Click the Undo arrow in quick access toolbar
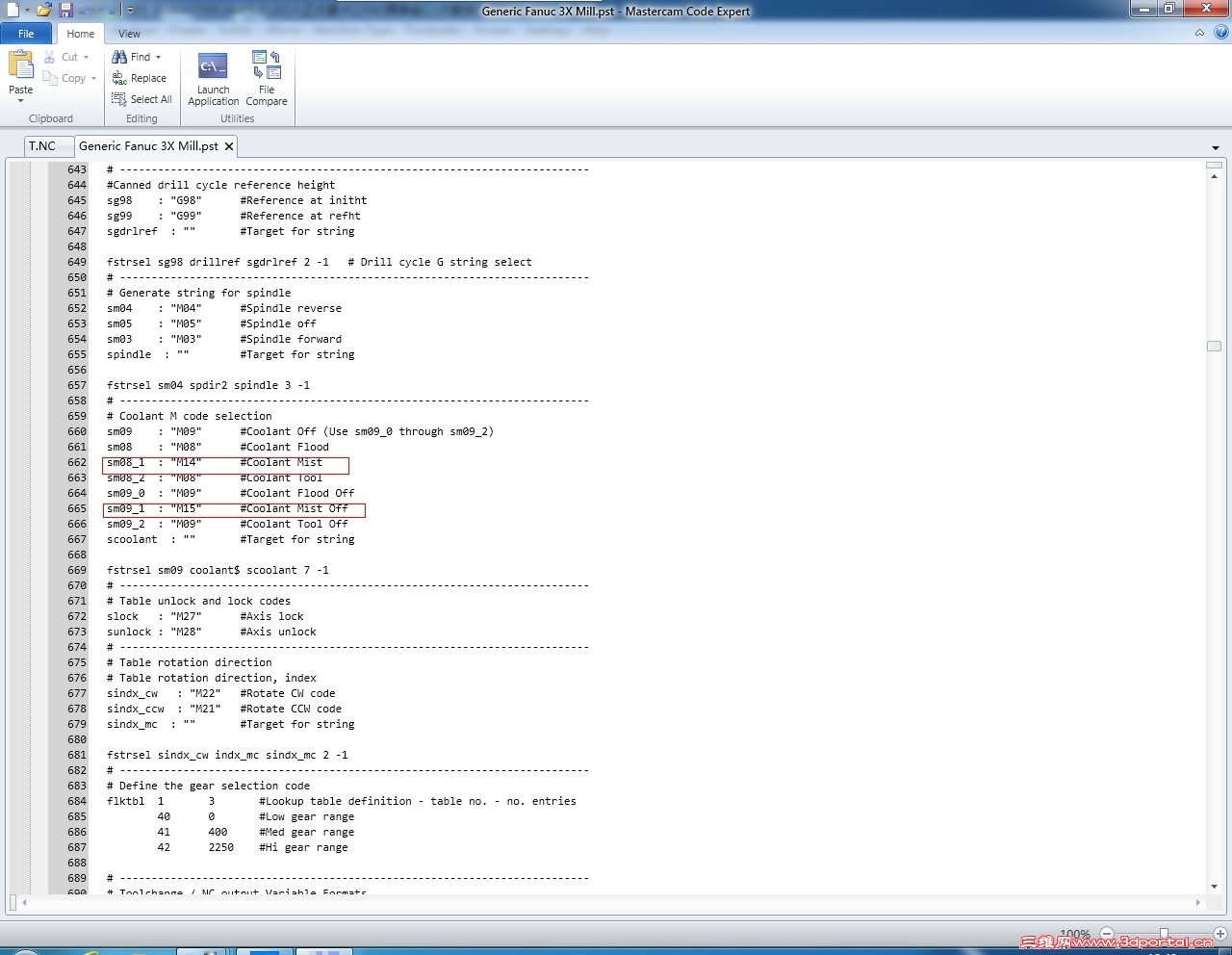This screenshot has height=955, width=1232. (86, 11)
